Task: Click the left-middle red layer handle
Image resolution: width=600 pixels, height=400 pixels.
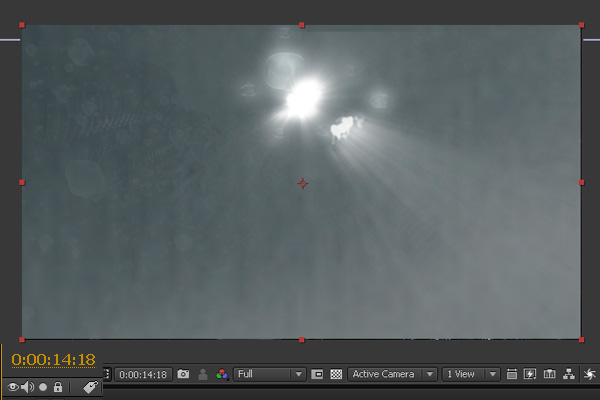Action: (x=22, y=183)
